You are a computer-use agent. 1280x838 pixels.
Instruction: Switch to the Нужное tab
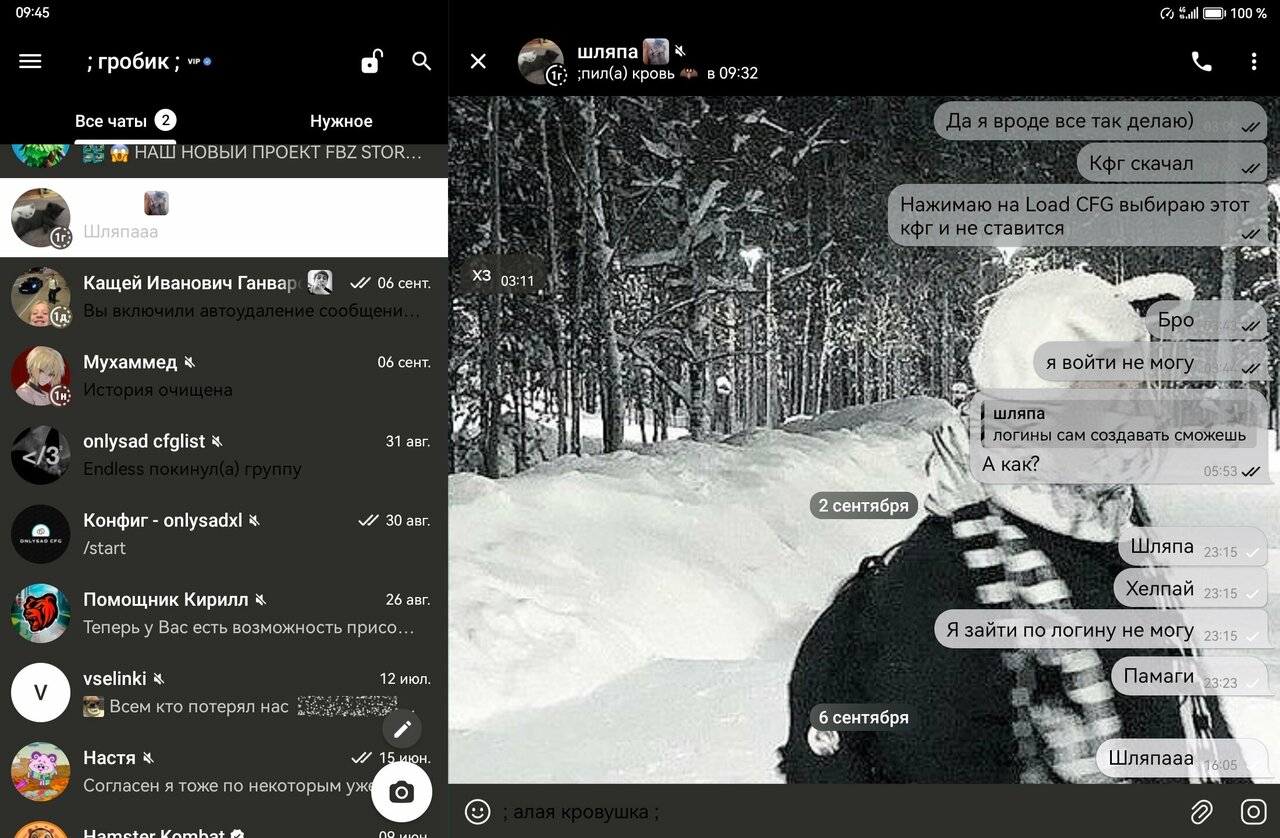341,121
